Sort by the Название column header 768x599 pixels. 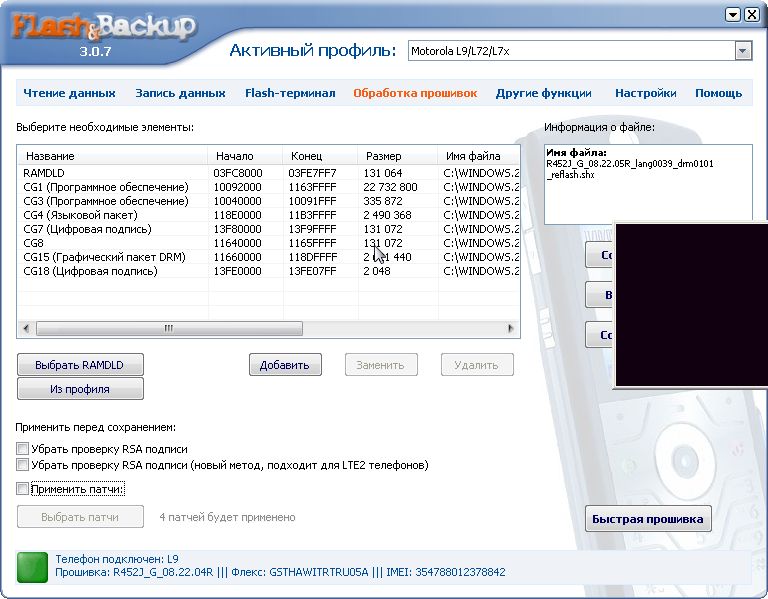click(x=113, y=156)
